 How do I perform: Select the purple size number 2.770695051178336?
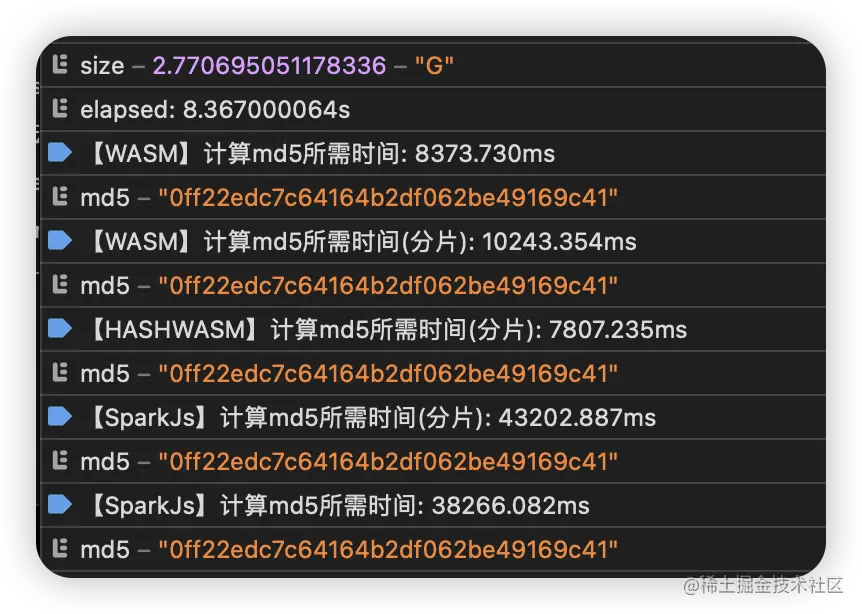(x=269, y=65)
